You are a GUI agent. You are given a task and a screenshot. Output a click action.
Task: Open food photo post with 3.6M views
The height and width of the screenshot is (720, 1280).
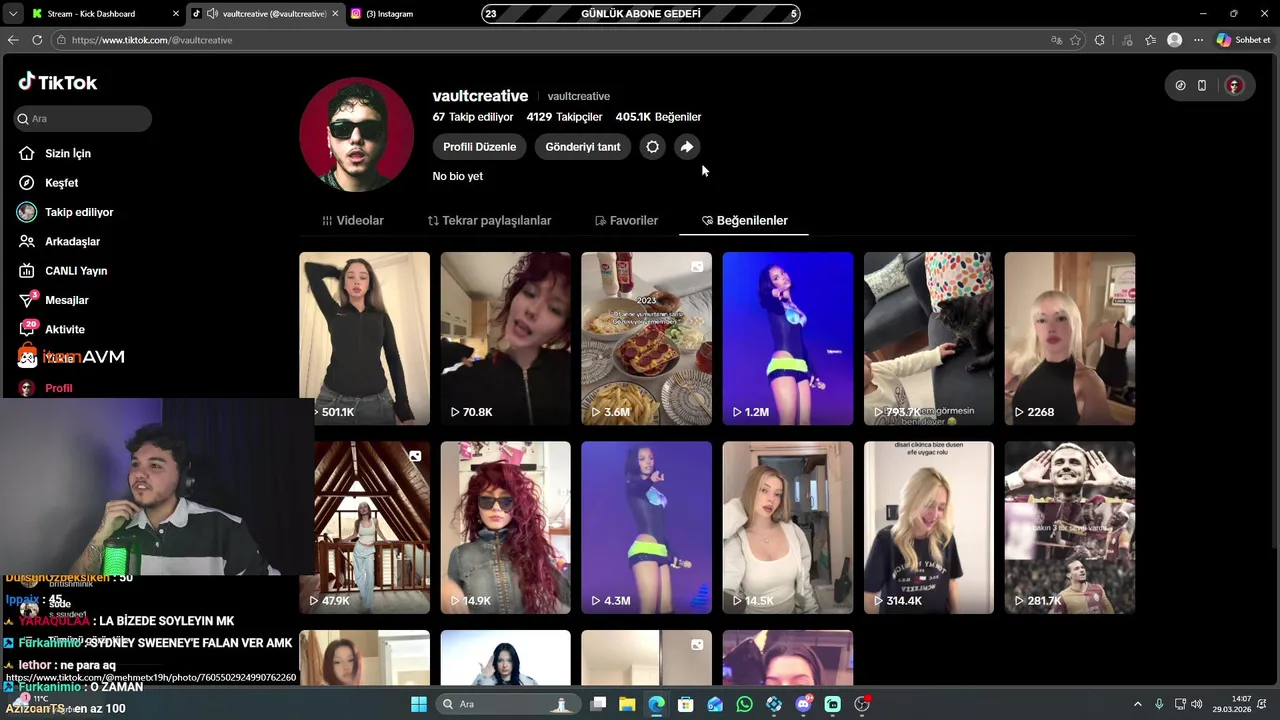tap(646, 338)
